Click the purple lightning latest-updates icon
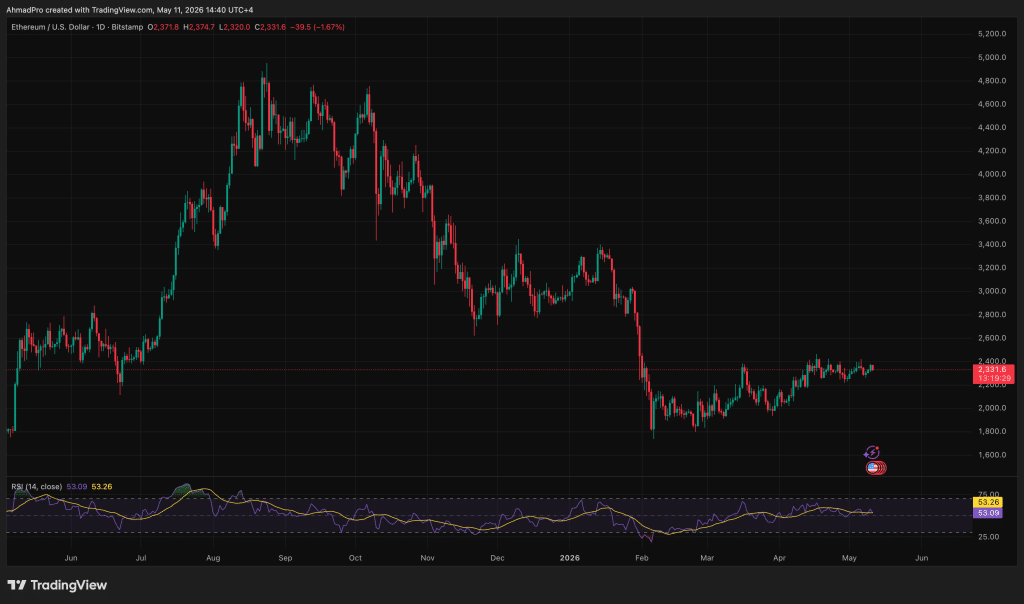Image resolution: width=1024 pixels, height=604 pixels. click(x=872, y=453)
